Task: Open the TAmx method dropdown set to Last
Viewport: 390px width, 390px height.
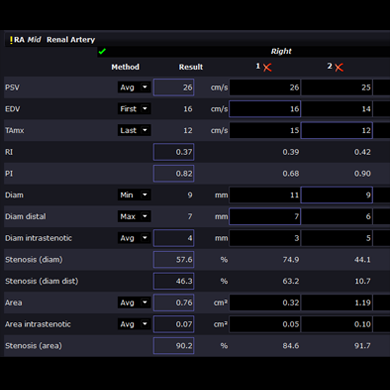Action: click(x=134, y=130)
